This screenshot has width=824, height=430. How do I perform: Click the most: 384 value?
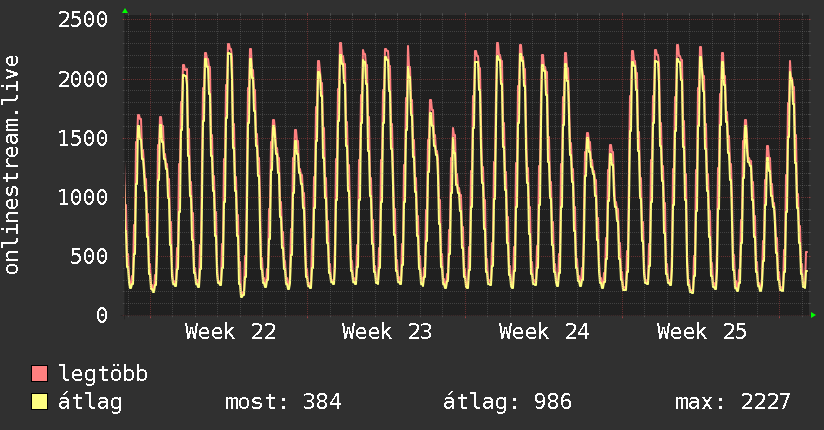[283, 402]
